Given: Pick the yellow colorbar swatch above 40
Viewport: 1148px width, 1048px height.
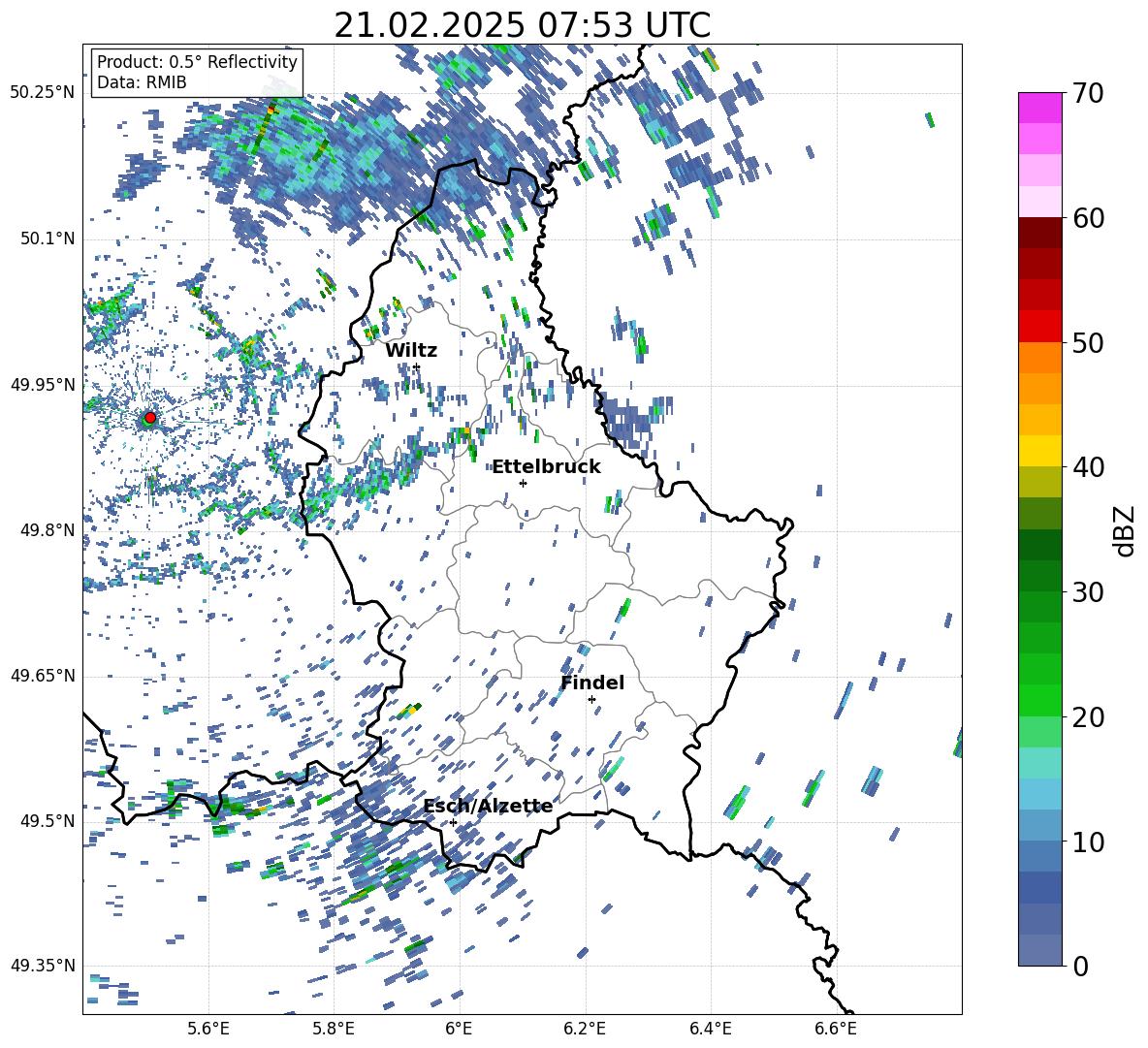Looking at the screenshot, I should 1039,451.
